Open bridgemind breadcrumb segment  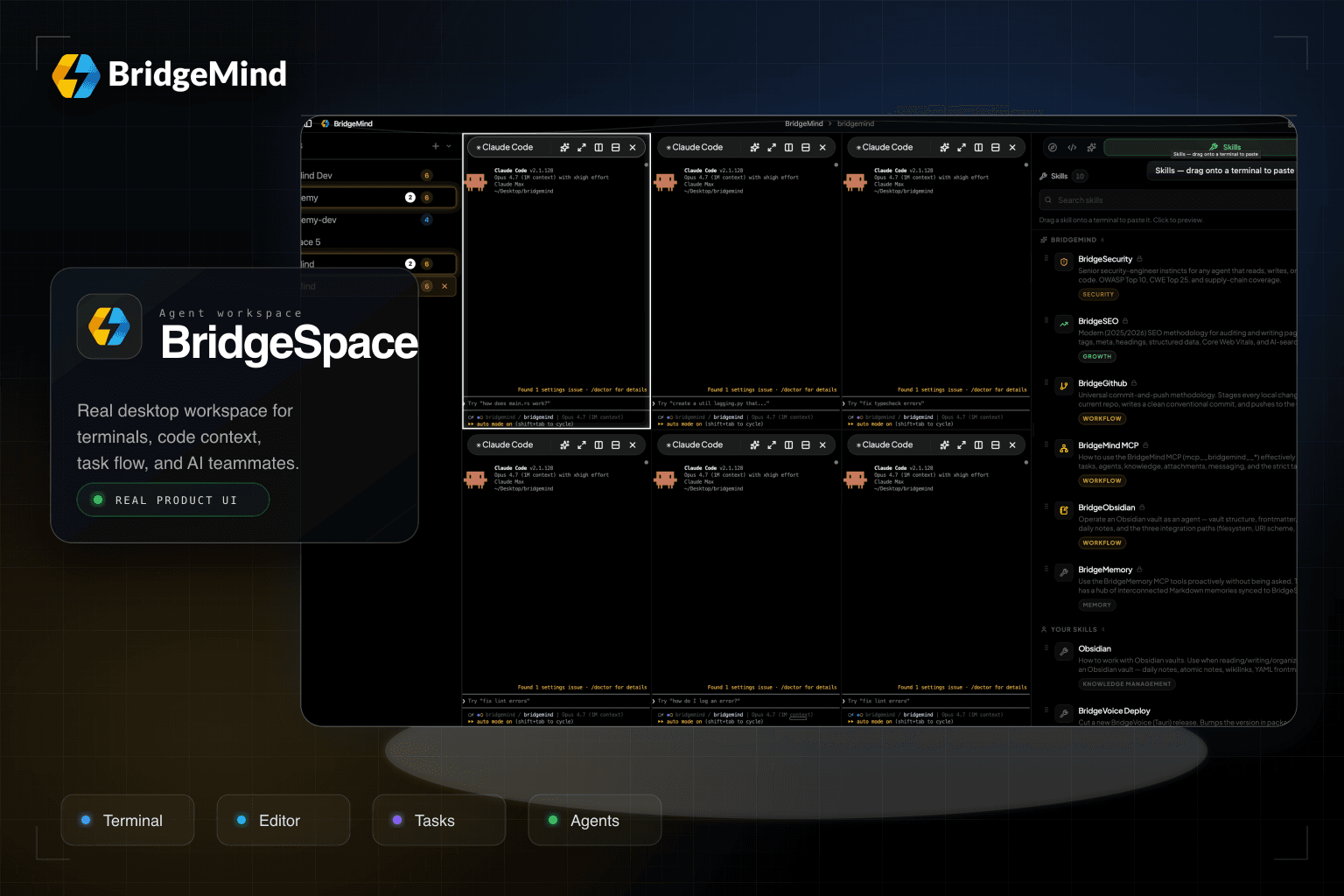point(856,123)
